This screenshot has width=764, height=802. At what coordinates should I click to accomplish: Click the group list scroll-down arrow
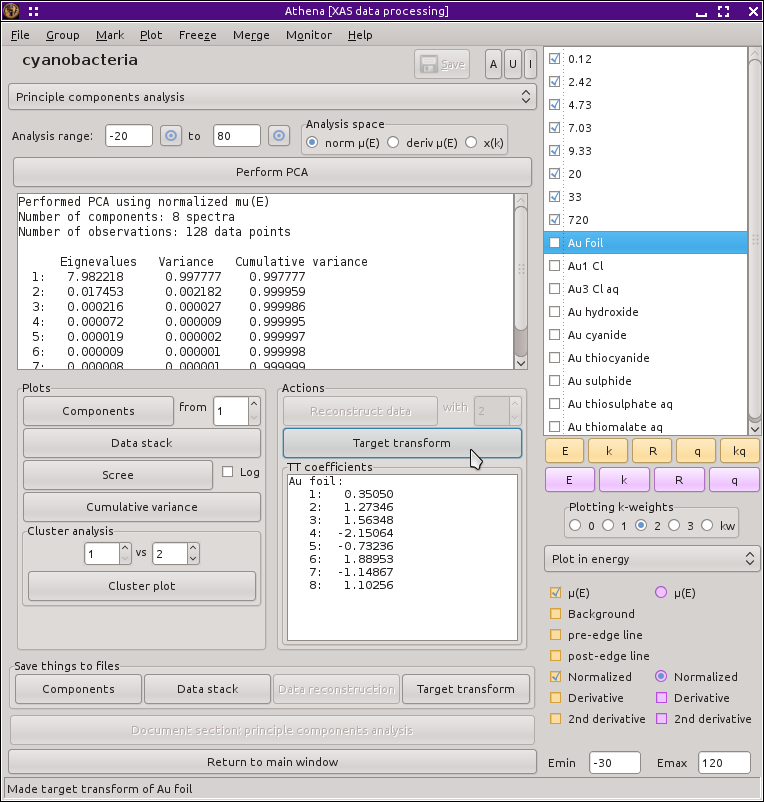[x=754, y=429]
